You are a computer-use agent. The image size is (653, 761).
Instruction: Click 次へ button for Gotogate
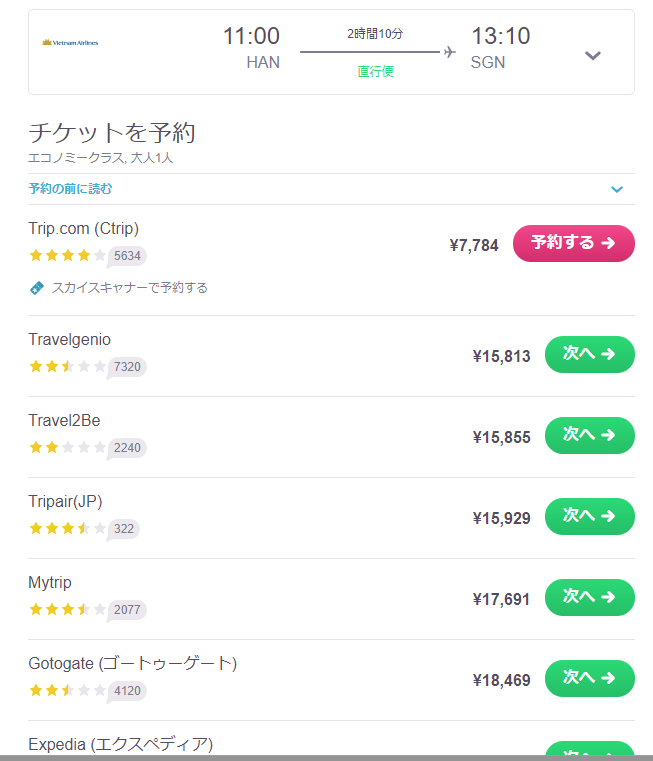point(589,678)
